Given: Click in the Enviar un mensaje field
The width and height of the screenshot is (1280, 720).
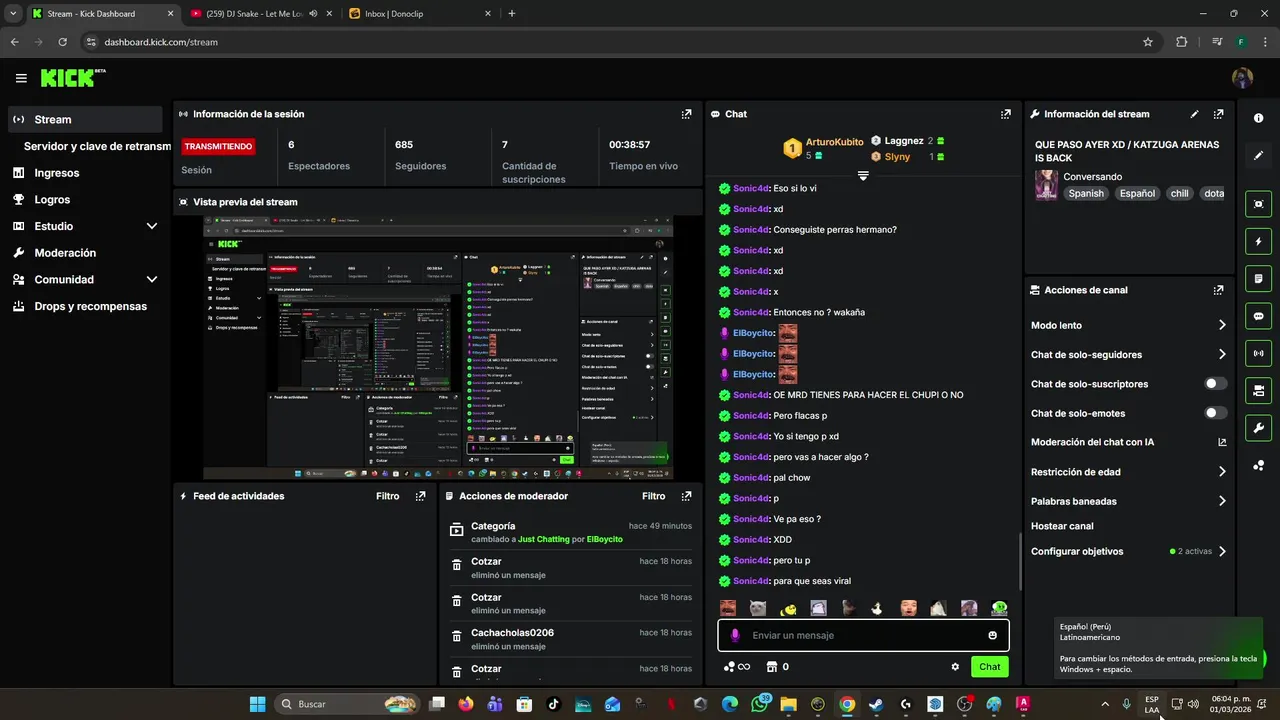Looking at the screenshot, I should [x=862, y=635].
